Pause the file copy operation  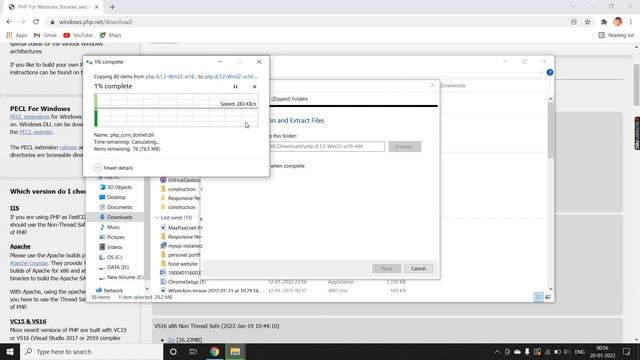pos(236,87)
